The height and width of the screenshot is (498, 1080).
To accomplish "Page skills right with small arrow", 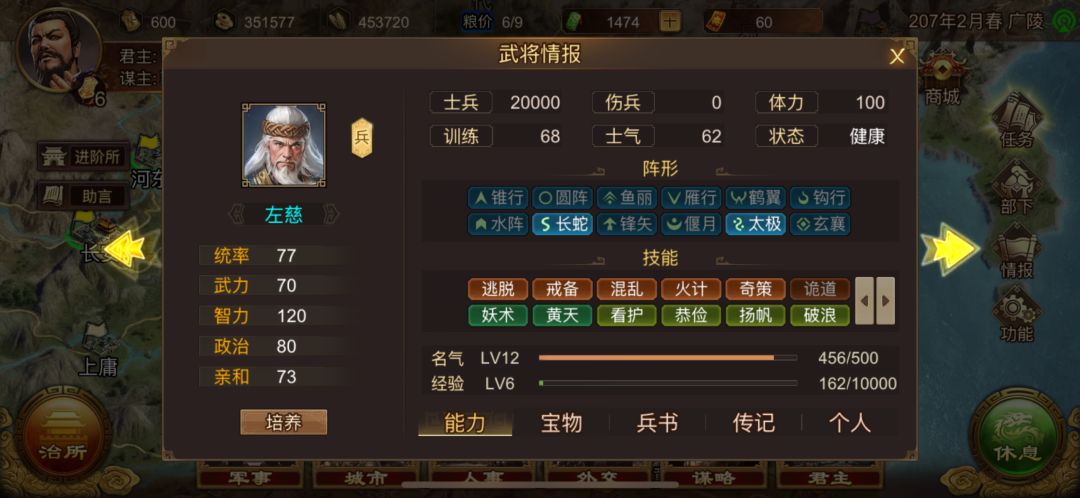I will click(x=886, y=301).
